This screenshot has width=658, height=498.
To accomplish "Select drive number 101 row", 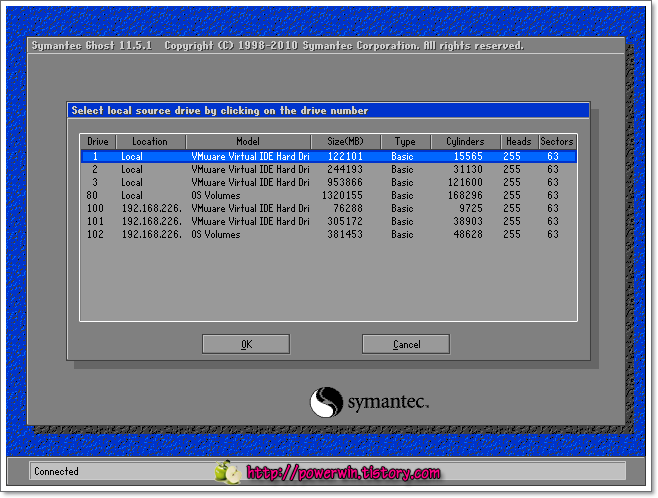I will tap(329, 222).
